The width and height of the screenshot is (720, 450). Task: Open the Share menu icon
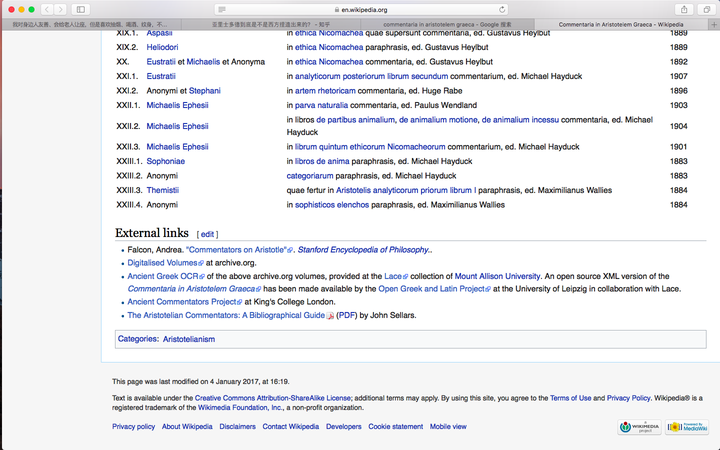click(x=684, y=9)
